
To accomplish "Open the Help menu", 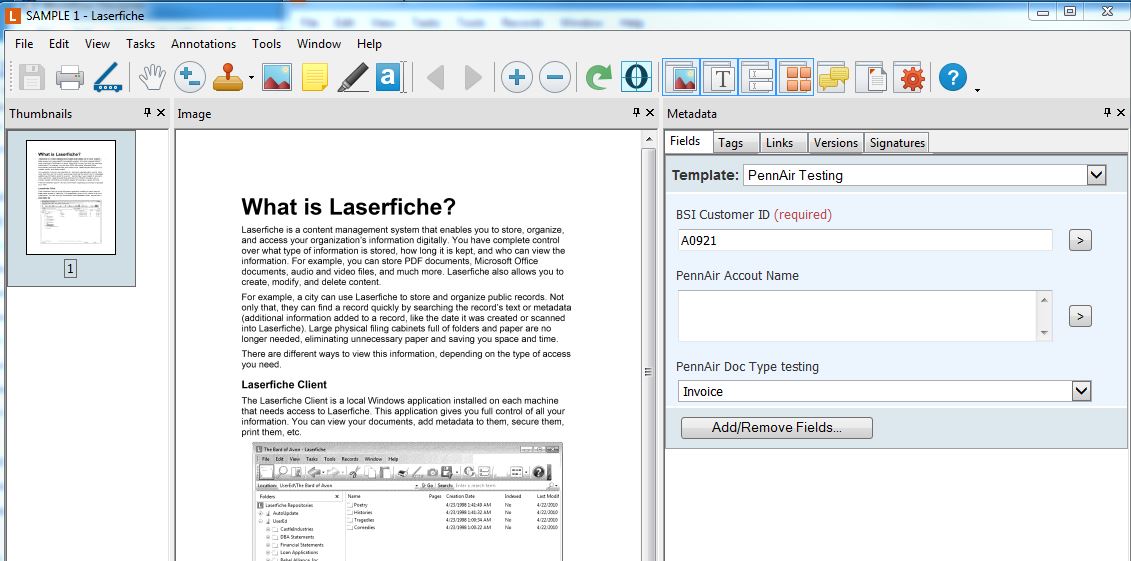I will 369,44.
